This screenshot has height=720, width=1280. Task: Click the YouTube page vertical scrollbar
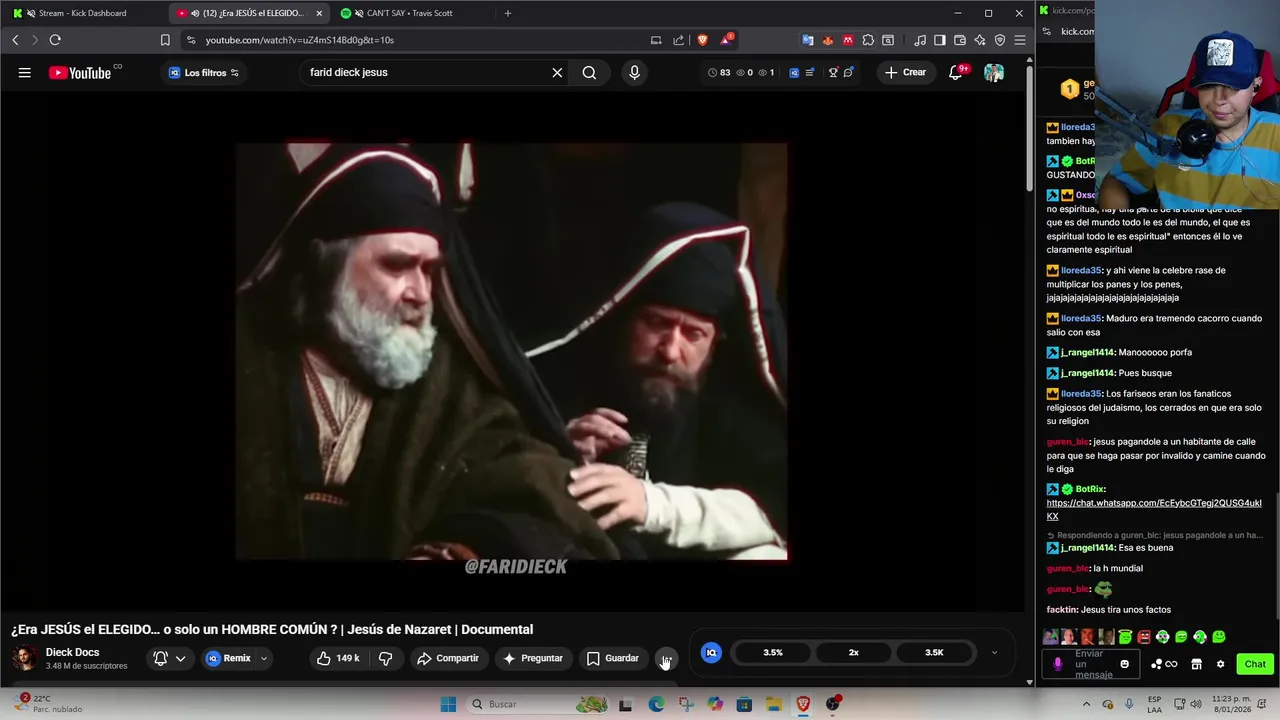tap(1030, 130)
